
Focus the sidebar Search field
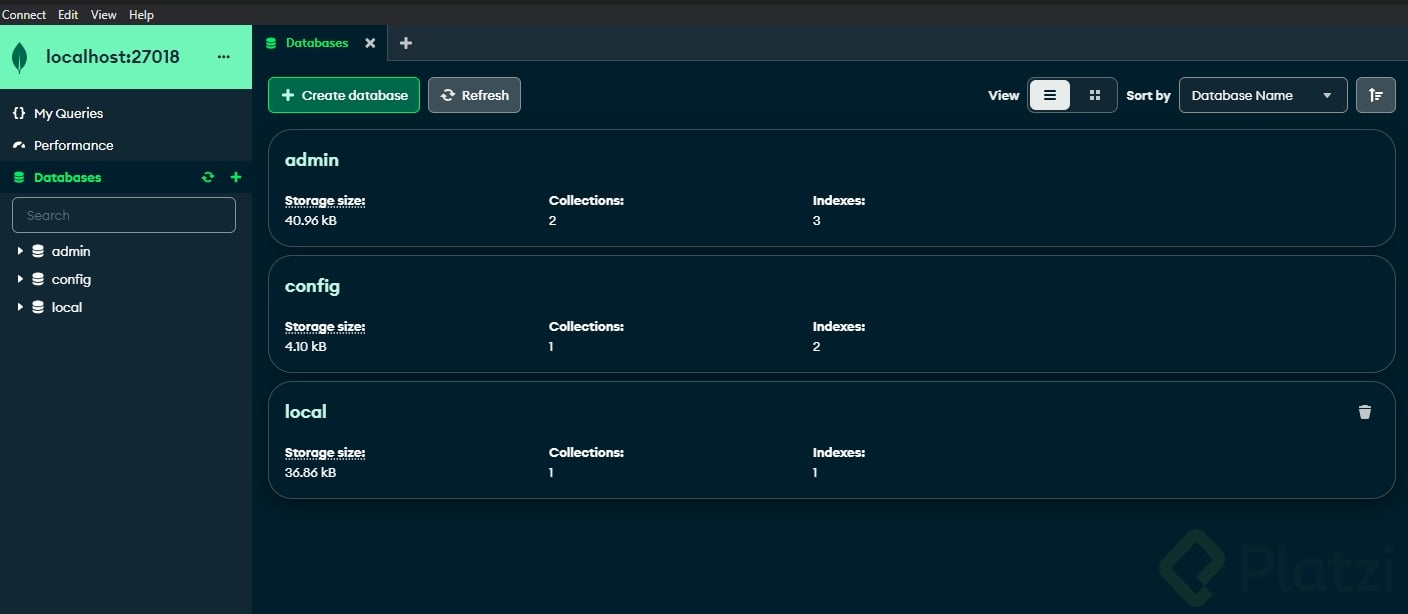point(124,215)
